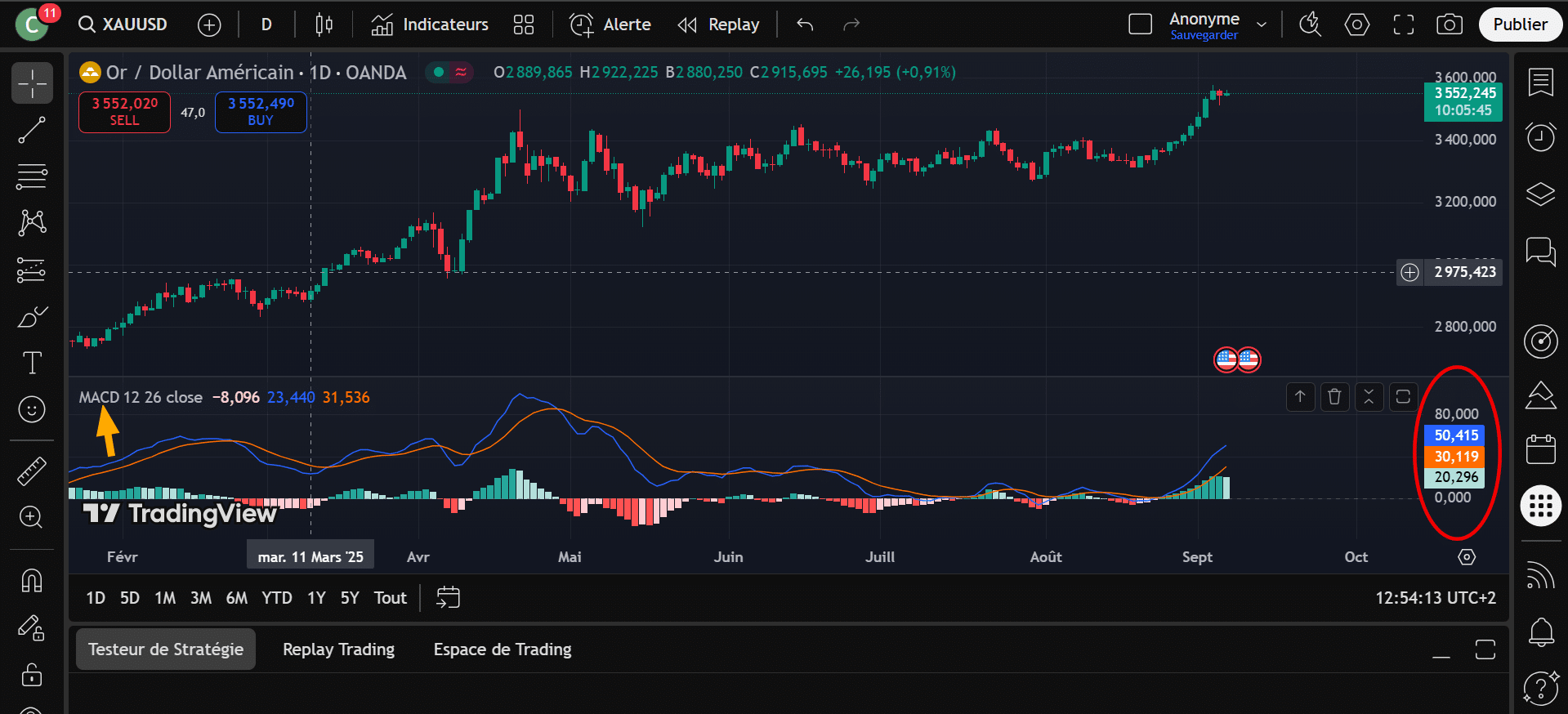
Task: Delete the MACD indicator pane
Action: [1334, 397]
